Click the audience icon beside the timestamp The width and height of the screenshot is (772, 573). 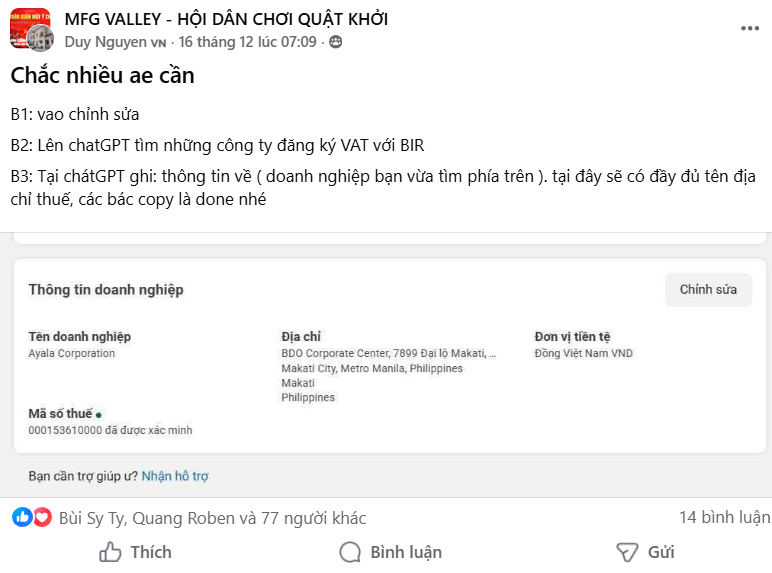[335, 42]
